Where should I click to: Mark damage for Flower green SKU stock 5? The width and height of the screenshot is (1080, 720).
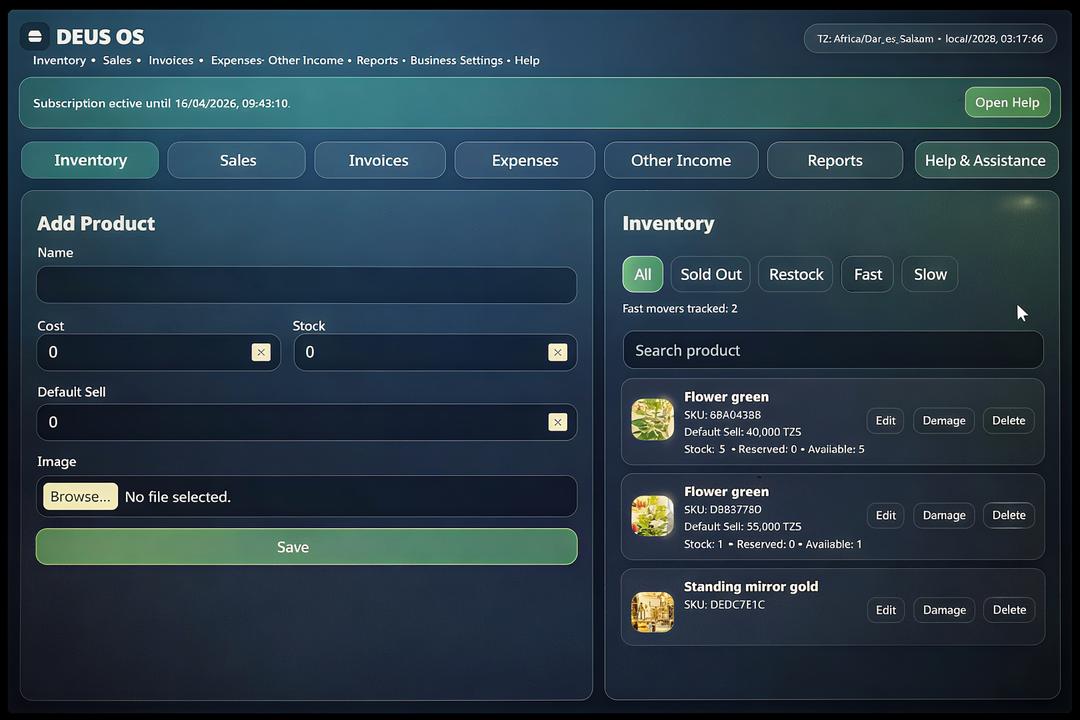tap(944, 420)
